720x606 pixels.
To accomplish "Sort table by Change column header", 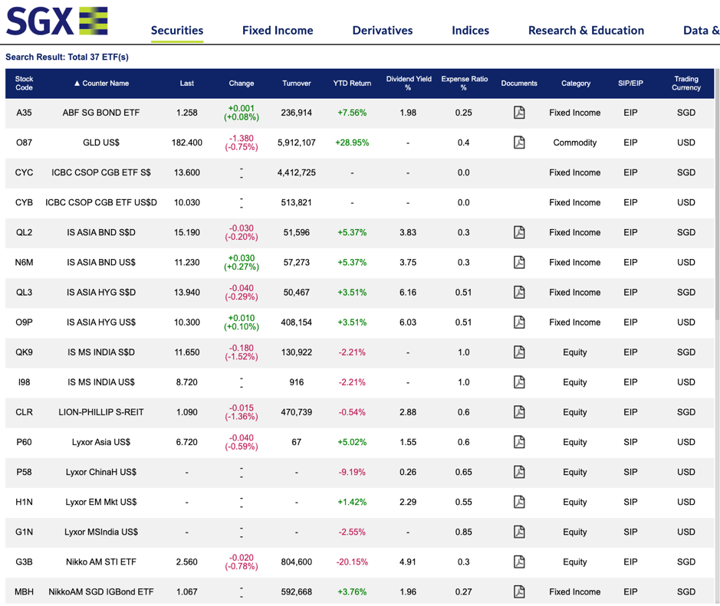I will point(242,83).
